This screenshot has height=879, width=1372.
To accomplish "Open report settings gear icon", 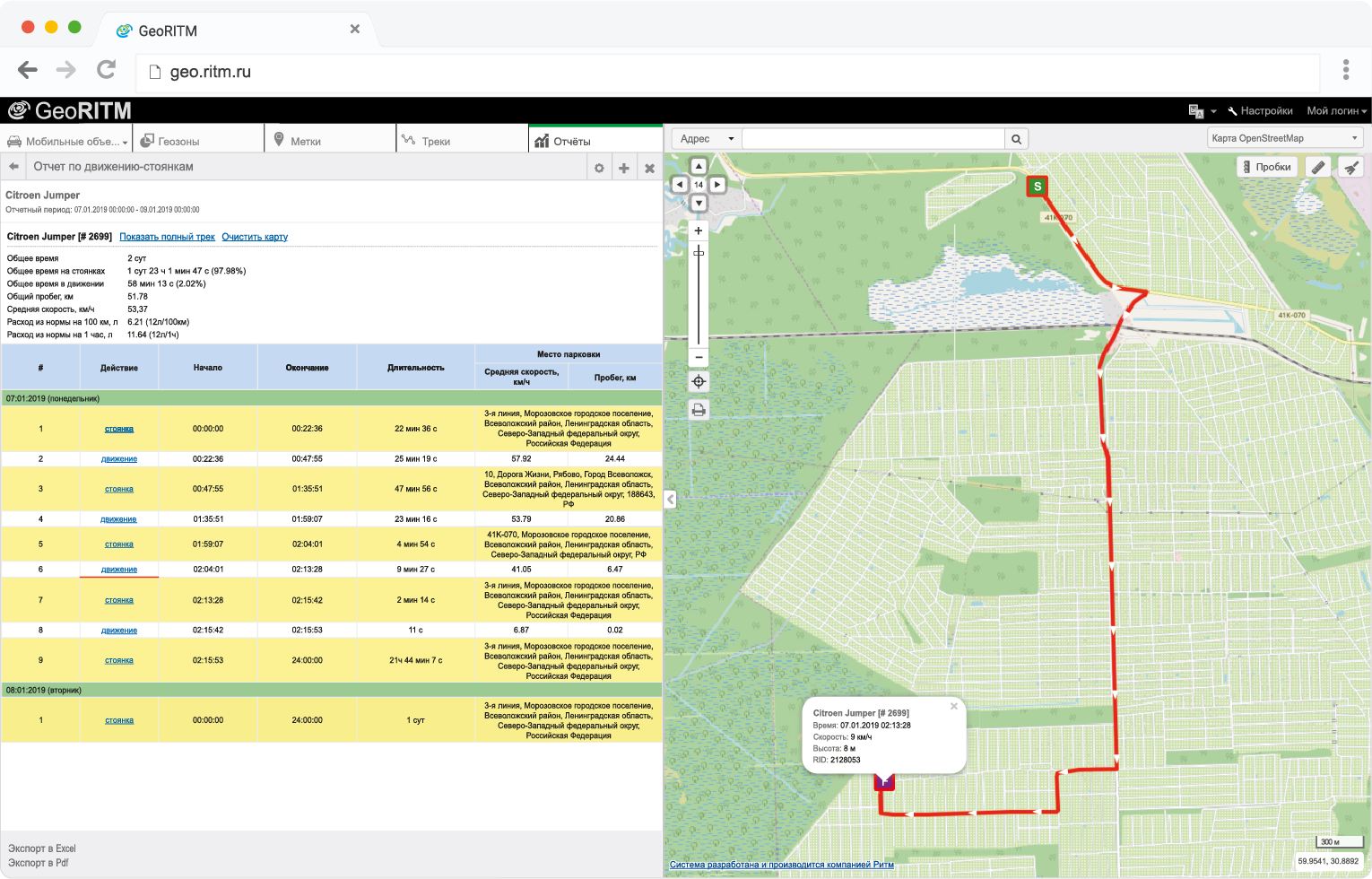I will pyautogui.click(x=599, y=168).
